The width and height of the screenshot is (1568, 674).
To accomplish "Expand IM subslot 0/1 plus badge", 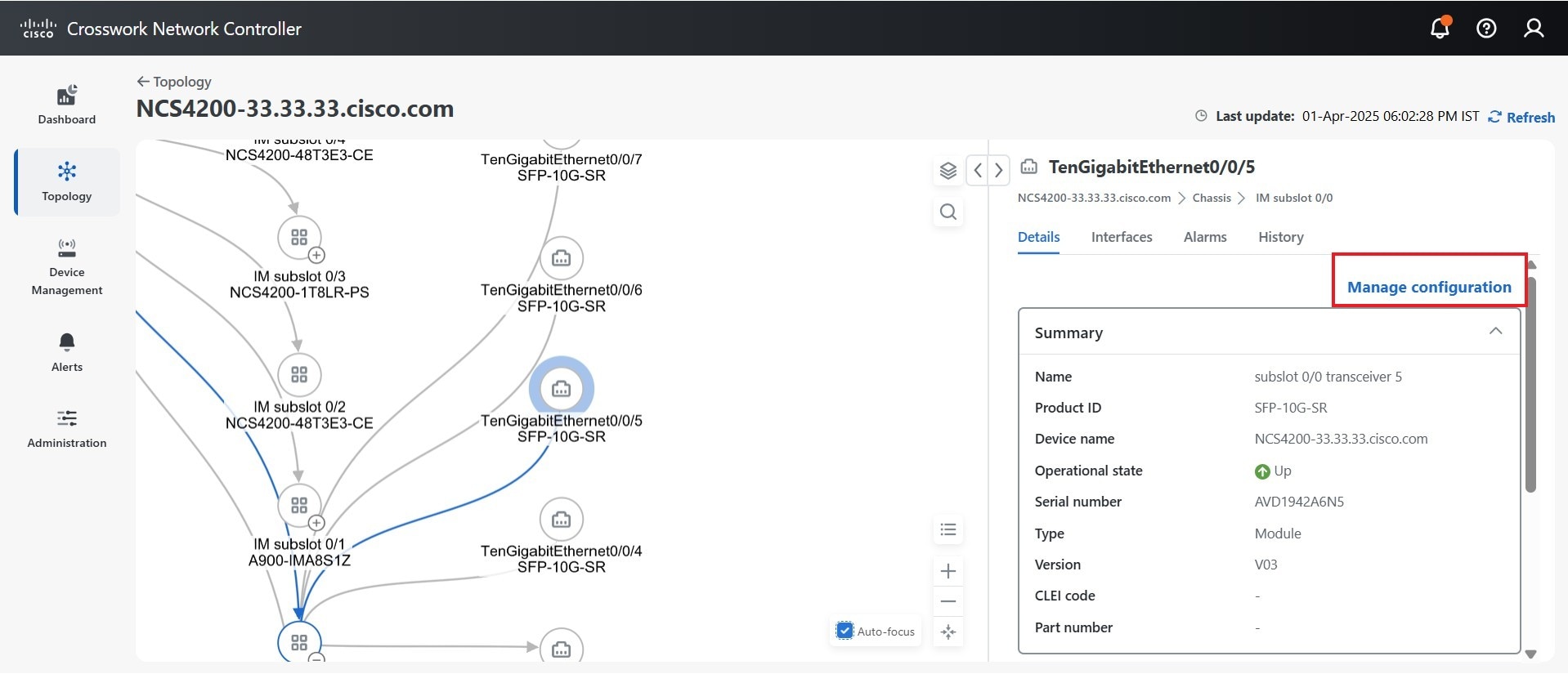I will (x=316, y=523).
